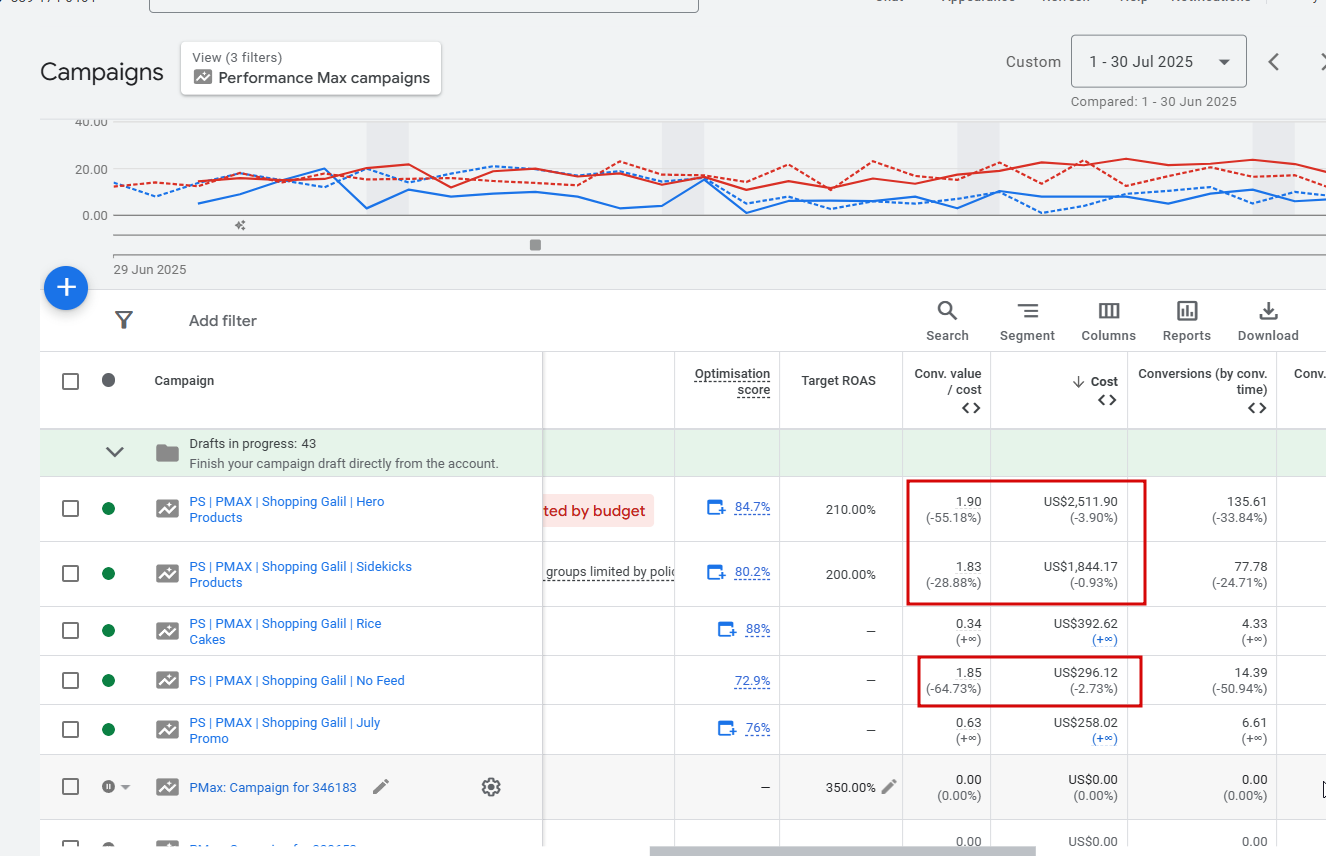Select all campaigns with the header checkbox
The width and height of the screenshot is (1326, 856).
[70, 381]
